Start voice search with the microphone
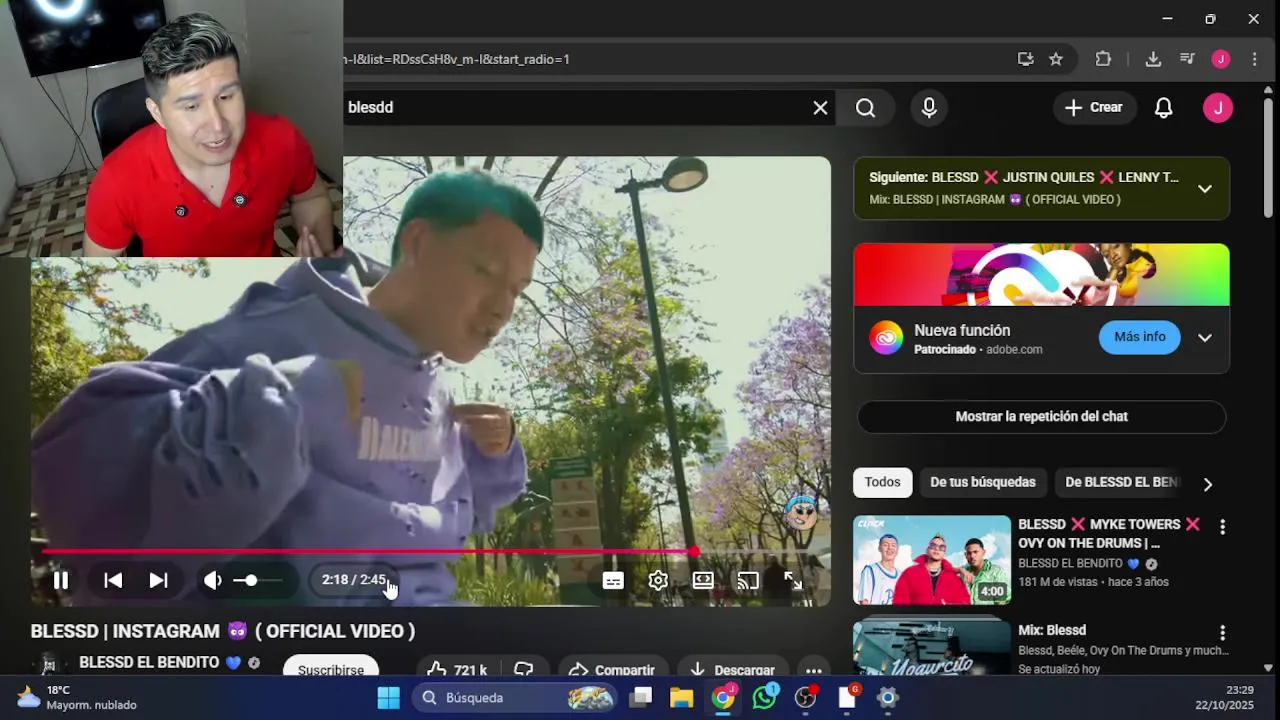The width and height of the screenshot is (1280, 720). point(929,108)
